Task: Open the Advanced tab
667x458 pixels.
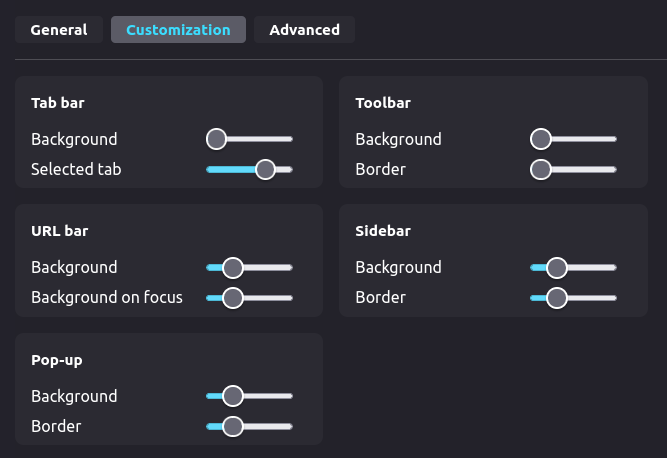Action: click(x=304, y=30)
